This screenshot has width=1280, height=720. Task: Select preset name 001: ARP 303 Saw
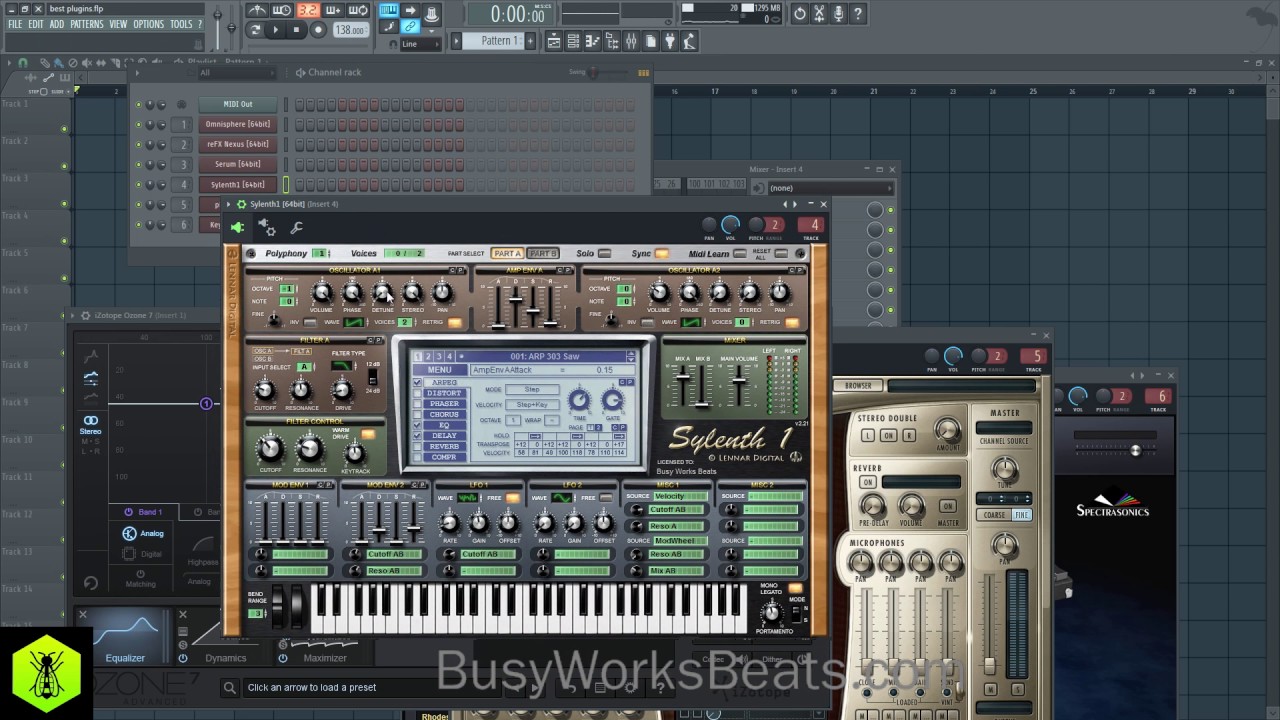point(546,357)
